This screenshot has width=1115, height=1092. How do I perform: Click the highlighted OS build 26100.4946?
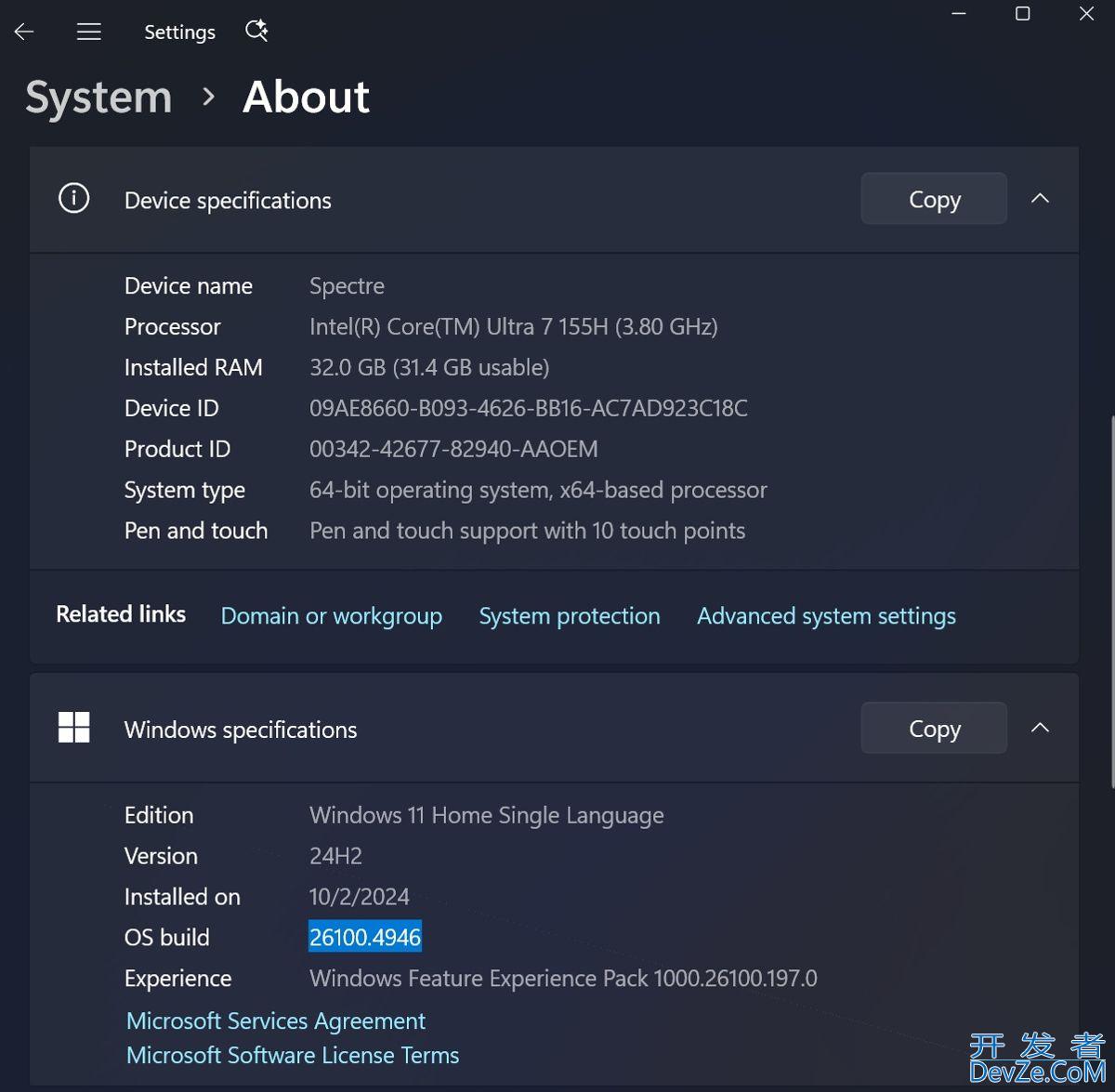pyautogui.click(x=365, y=938)
